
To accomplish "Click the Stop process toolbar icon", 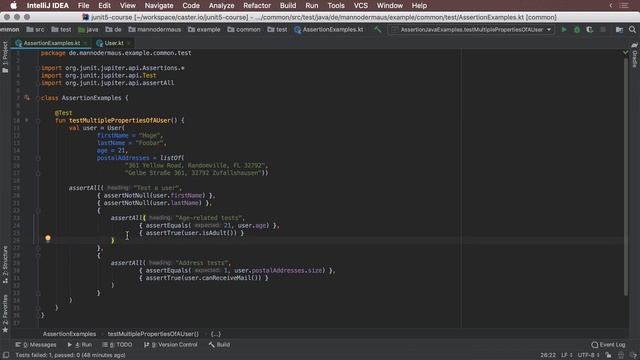I will [602, 30].
